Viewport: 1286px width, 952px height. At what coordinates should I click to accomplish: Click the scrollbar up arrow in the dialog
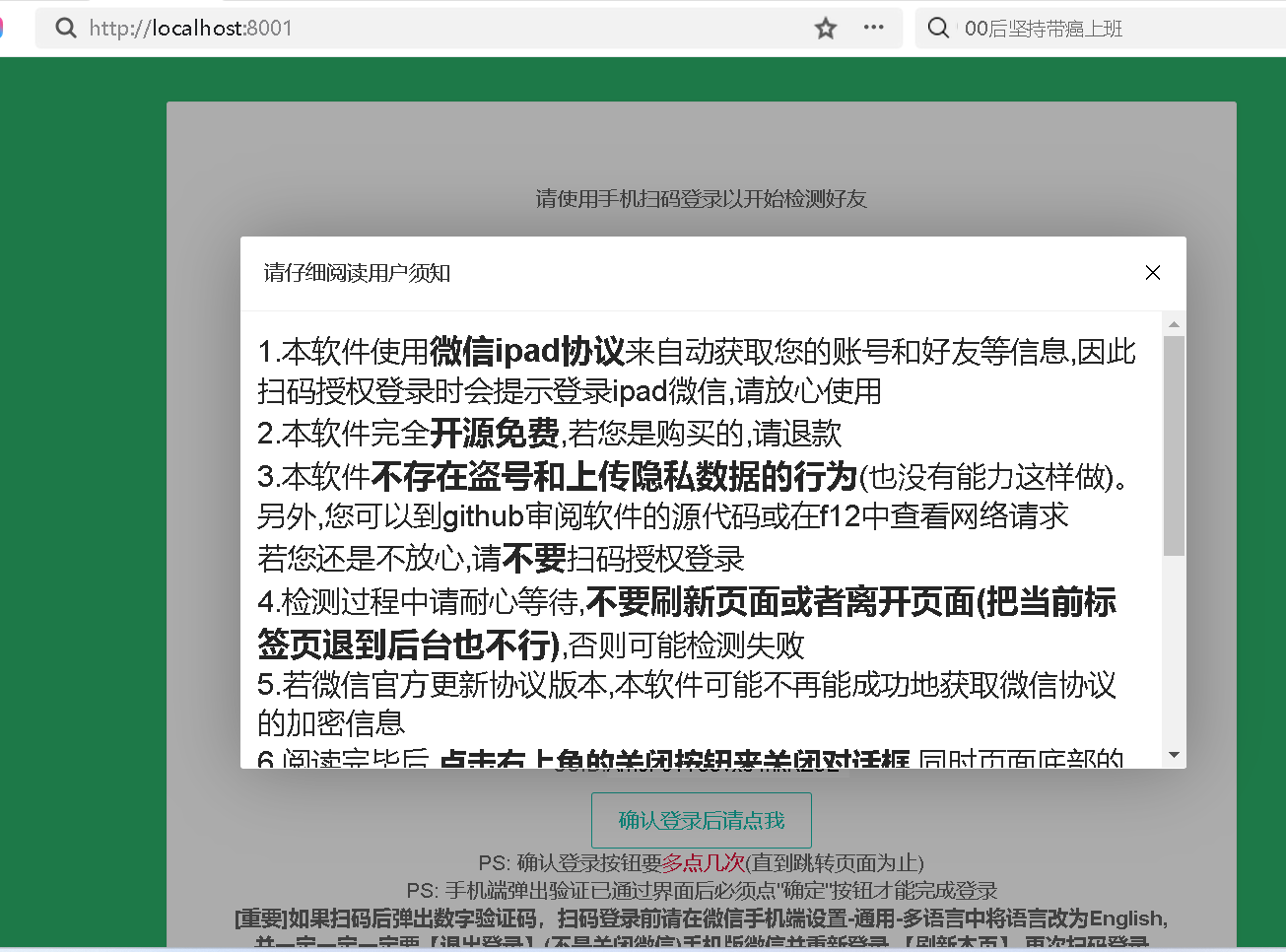point(1174,322)
